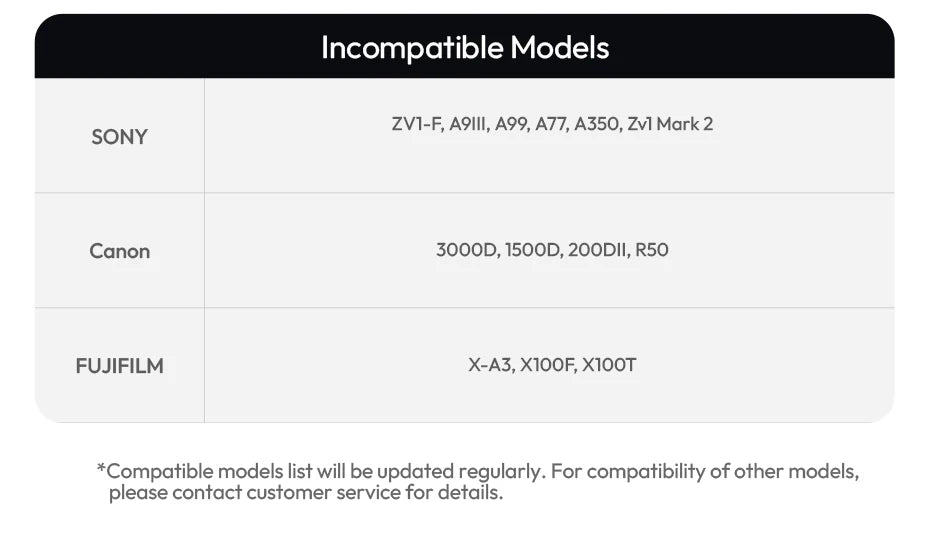Click the 1500D model name

pyautogui.click(x=533, y=250)
